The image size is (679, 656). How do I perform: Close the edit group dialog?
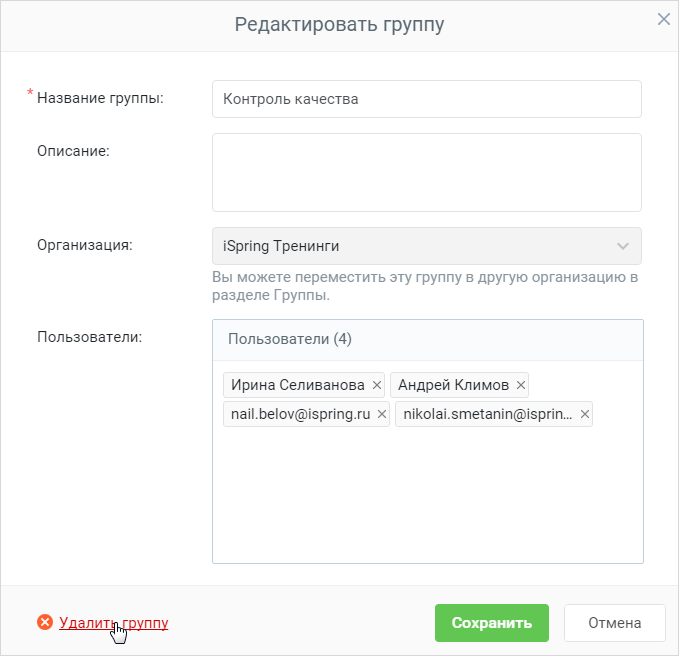click(x=663, y=19)
